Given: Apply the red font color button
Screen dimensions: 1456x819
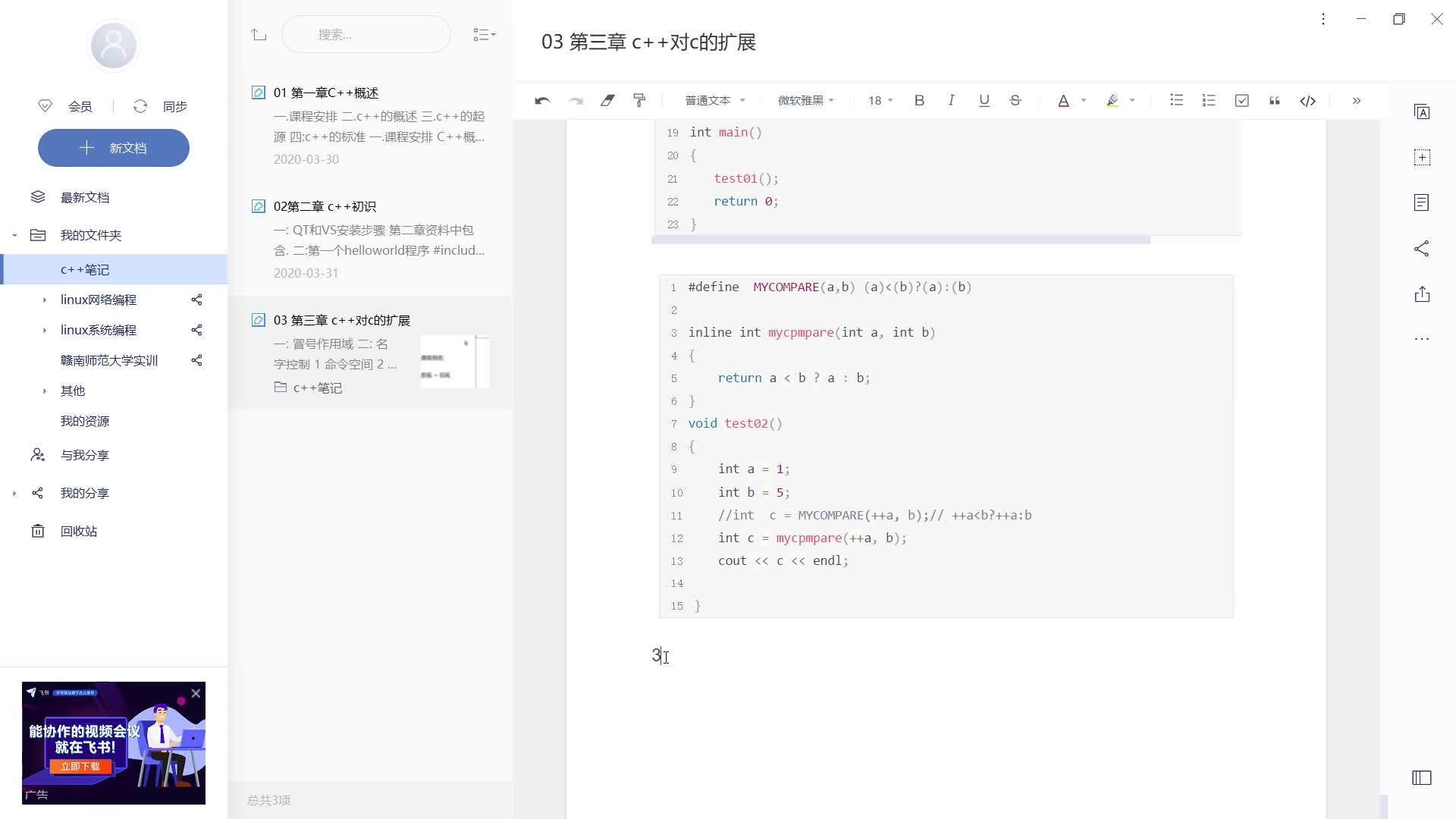Looking at the screenshot, I should (x=1063, y=100).
